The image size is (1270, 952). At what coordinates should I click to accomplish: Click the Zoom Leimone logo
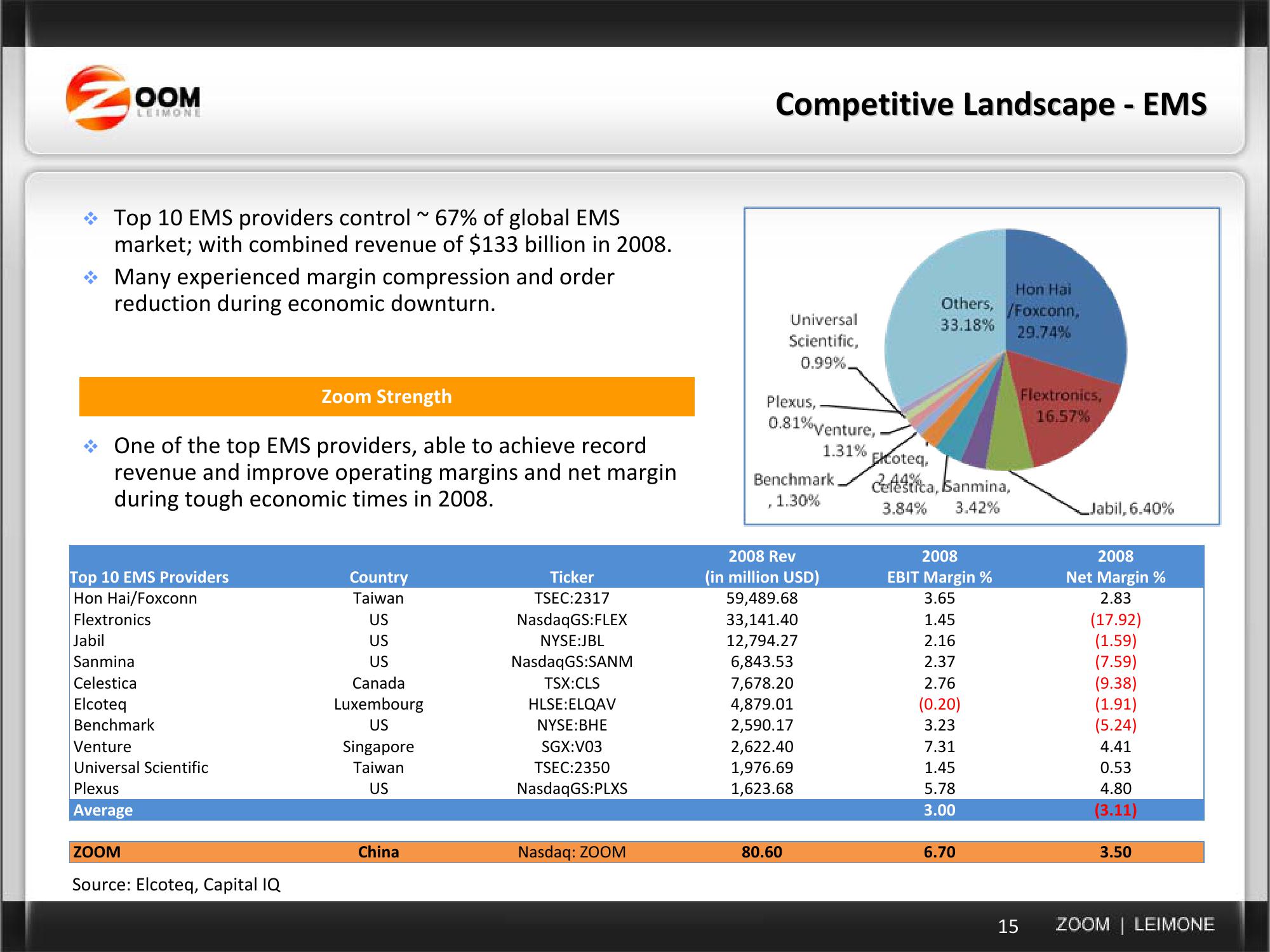(133, 98)
